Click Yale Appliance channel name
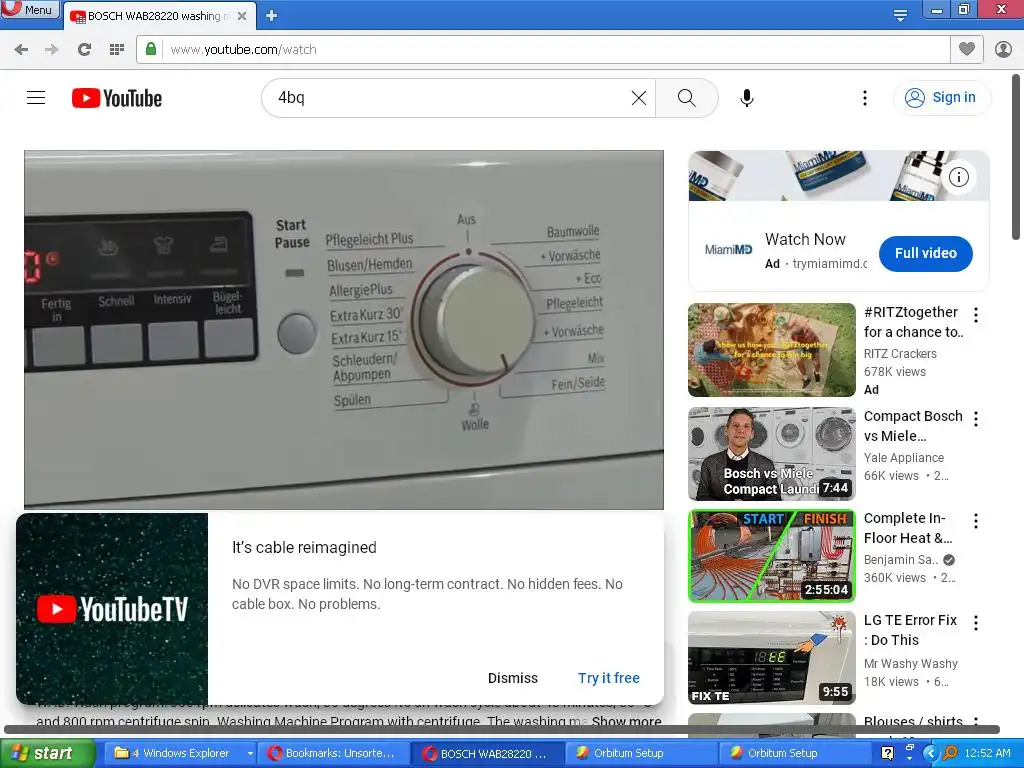This screenshot has height=768, width=1024. click(x=904, y=458)
